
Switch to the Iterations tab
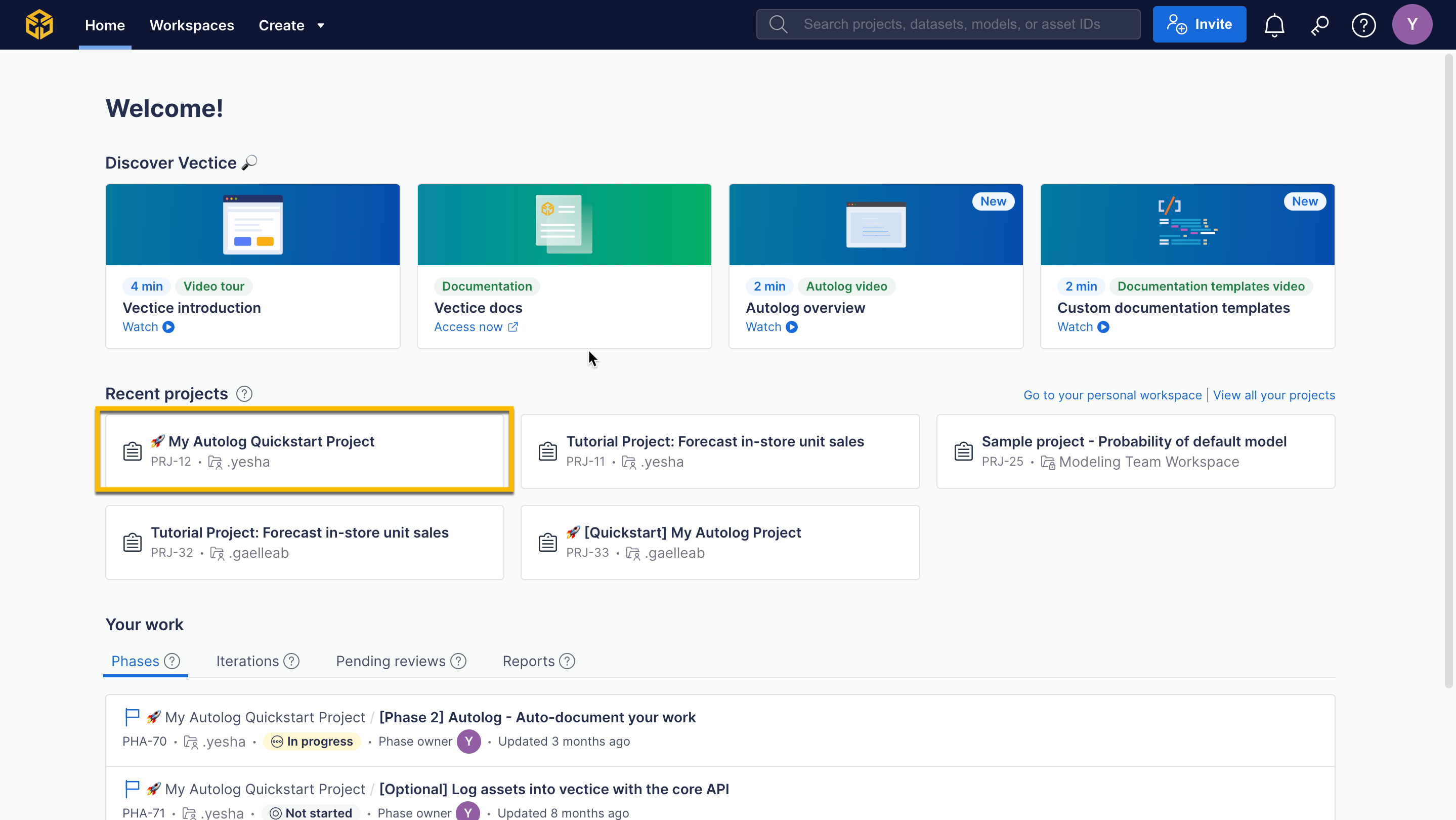(x=247, y=661)
